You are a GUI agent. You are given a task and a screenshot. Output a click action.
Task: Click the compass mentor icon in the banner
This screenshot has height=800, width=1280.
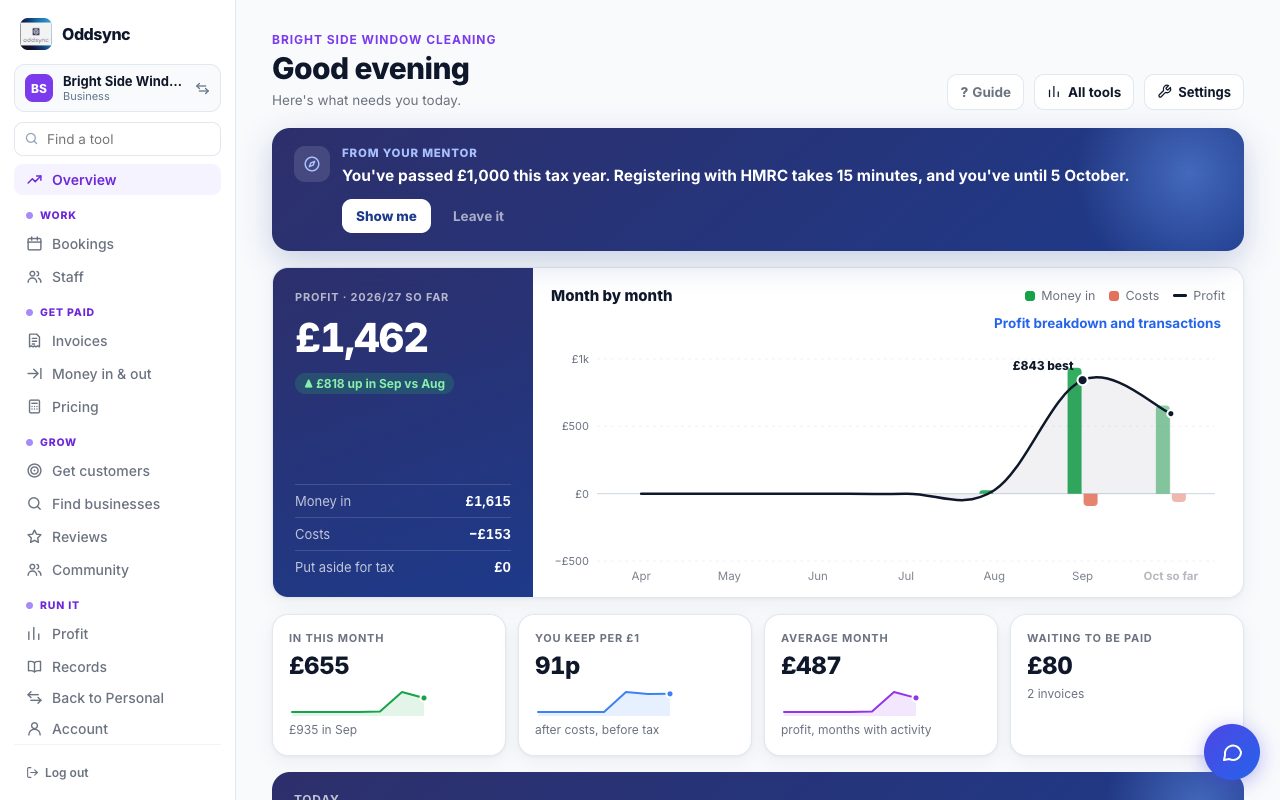312,164
